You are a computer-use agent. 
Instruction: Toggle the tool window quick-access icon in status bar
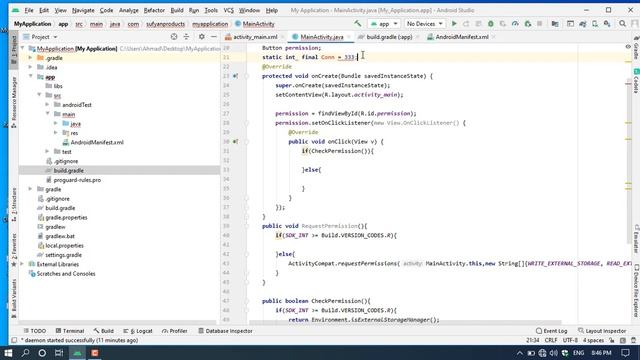pyautogui.click(x=14, y=340)
